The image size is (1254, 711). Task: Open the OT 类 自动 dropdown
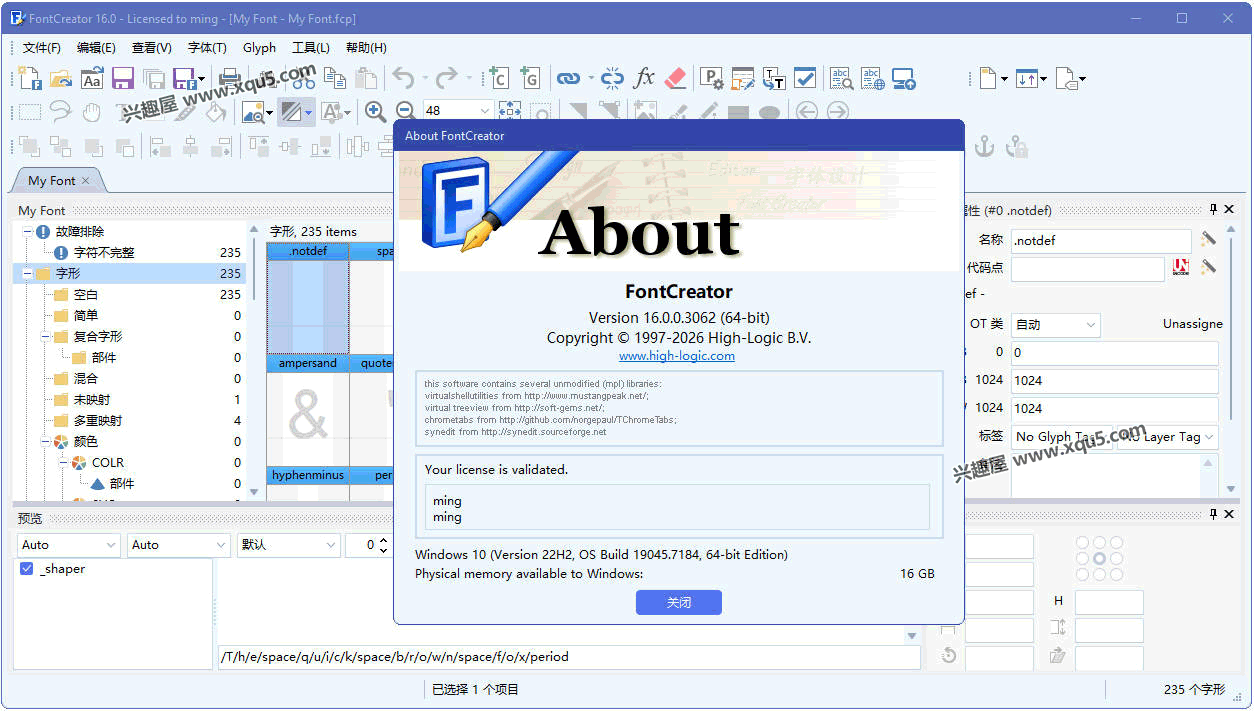(x=1055, y=324)
